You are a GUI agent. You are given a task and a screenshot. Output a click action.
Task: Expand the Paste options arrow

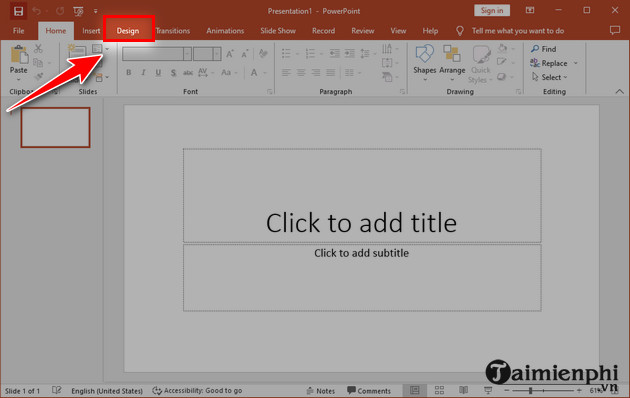tap(18, 80)
